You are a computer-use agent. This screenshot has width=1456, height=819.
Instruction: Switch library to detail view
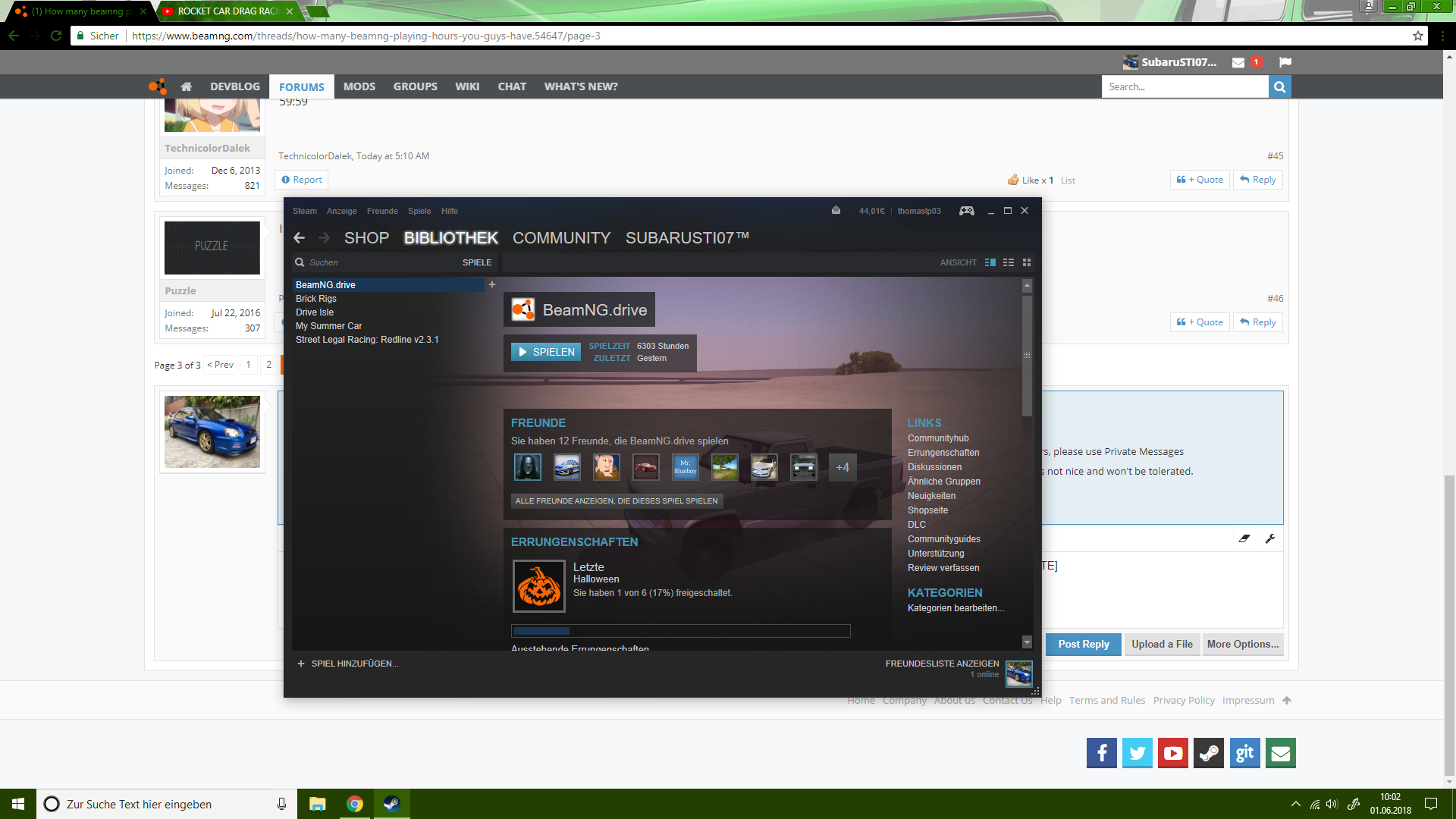(990, 262)
